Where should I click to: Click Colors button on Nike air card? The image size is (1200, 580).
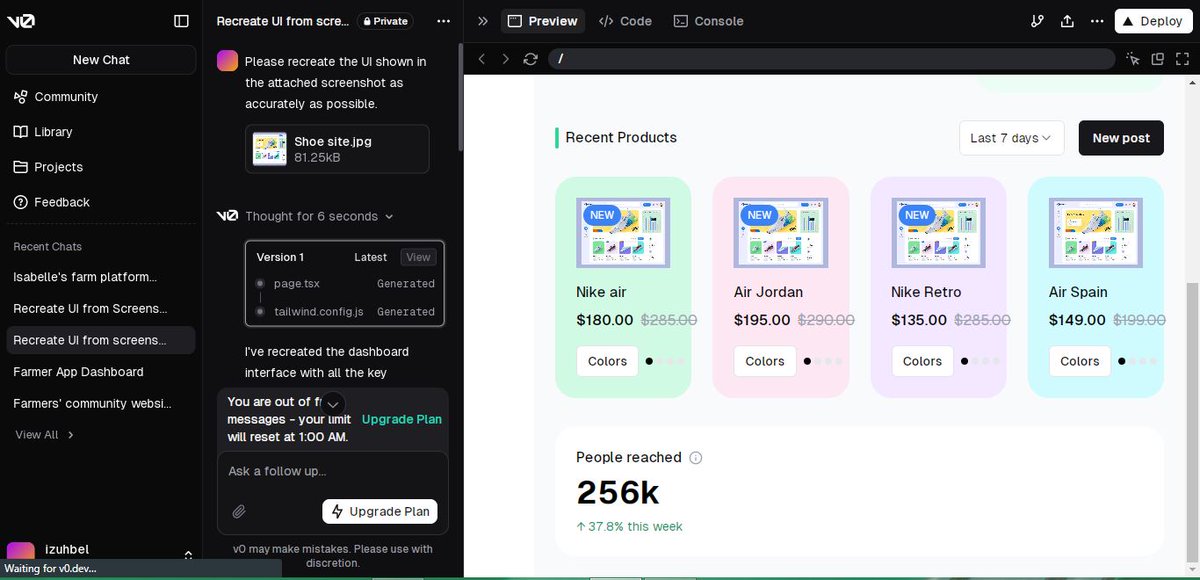pos(607,361)
